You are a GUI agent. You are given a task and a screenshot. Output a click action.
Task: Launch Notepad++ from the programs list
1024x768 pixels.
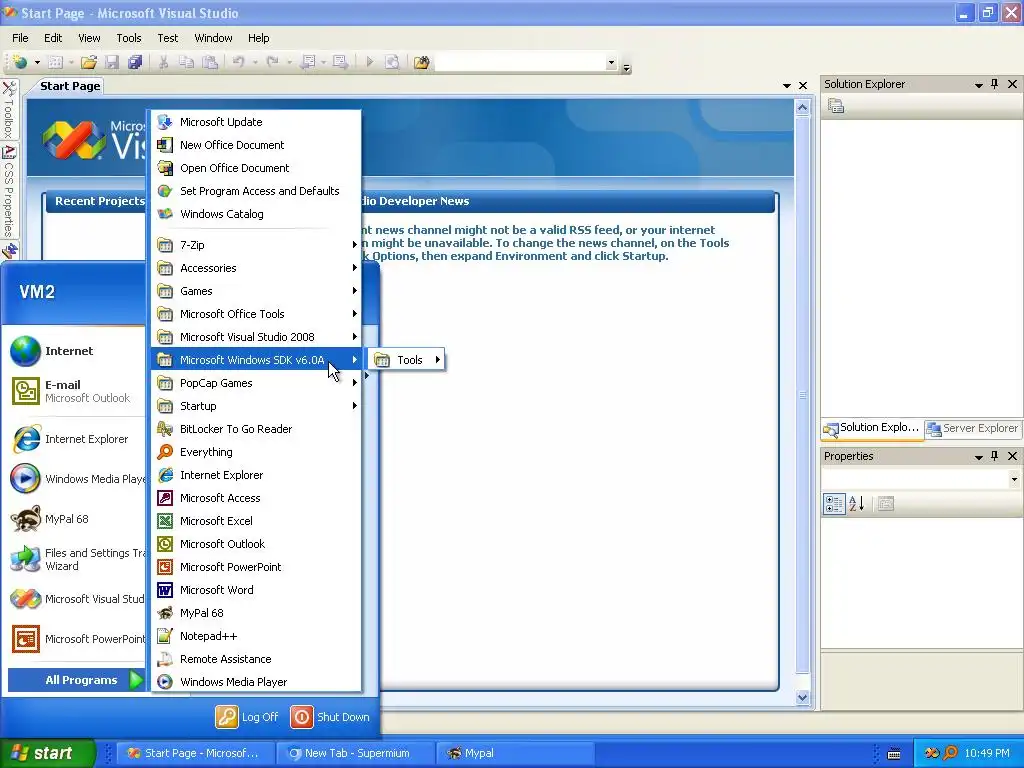tap(256, 636)
